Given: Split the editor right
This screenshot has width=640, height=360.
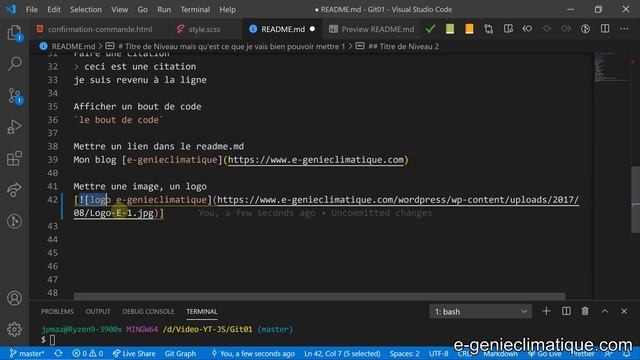Looking at the screenshot, I should click(605, 29).
